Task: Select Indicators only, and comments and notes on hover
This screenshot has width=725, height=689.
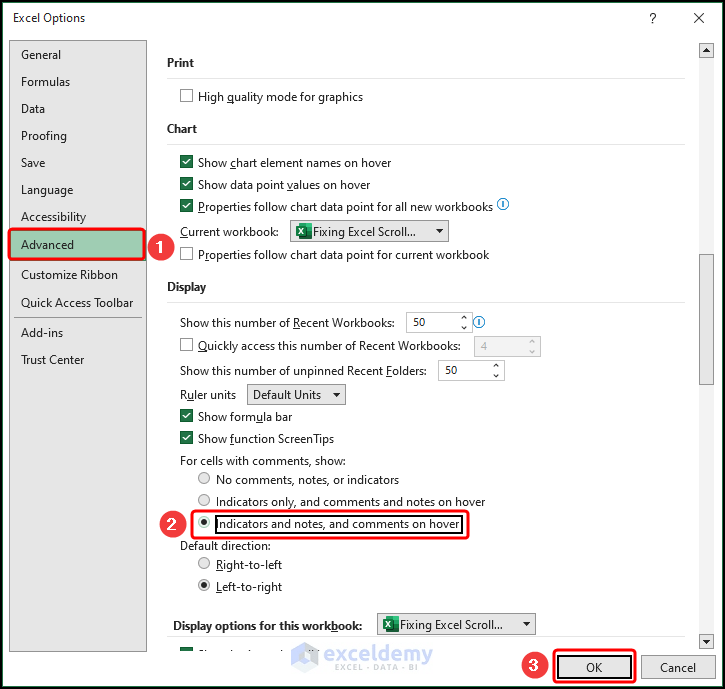Action: click(x=204, y=500)
